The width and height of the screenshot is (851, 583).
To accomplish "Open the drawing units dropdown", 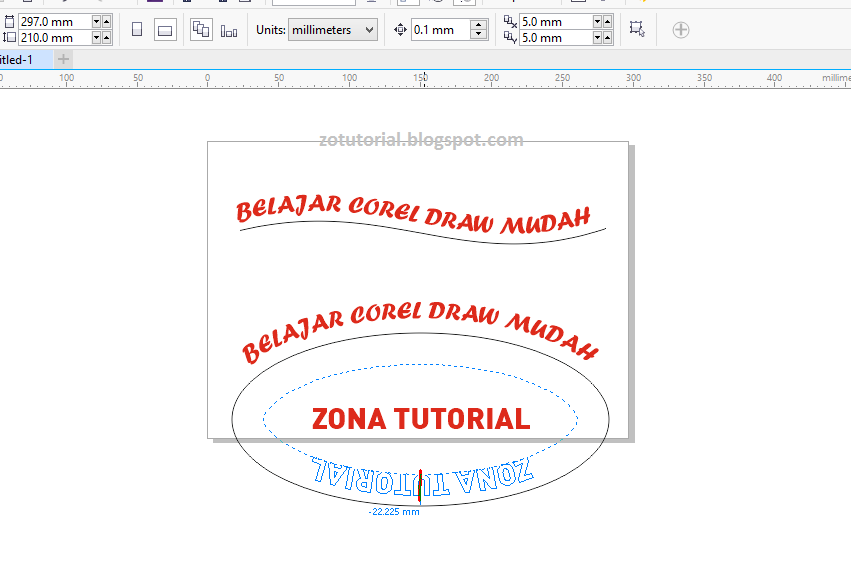I will click(332, 29).
